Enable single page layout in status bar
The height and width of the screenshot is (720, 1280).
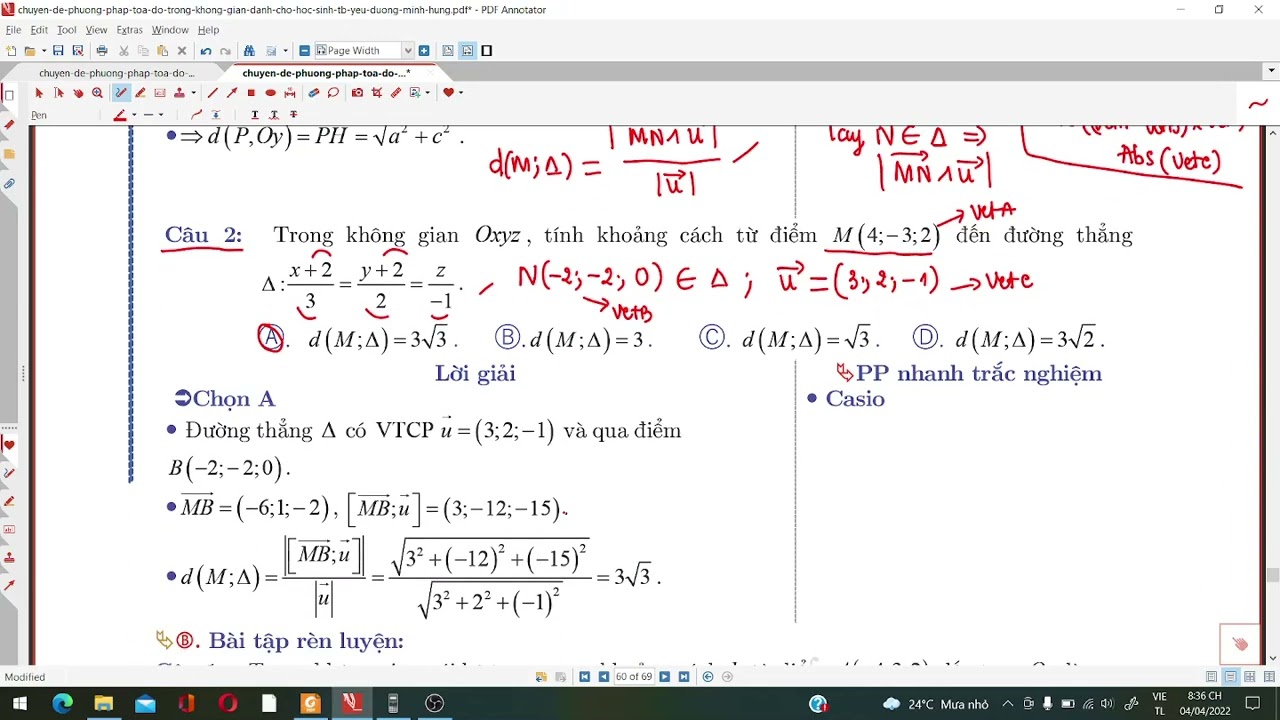(1211, 677)
